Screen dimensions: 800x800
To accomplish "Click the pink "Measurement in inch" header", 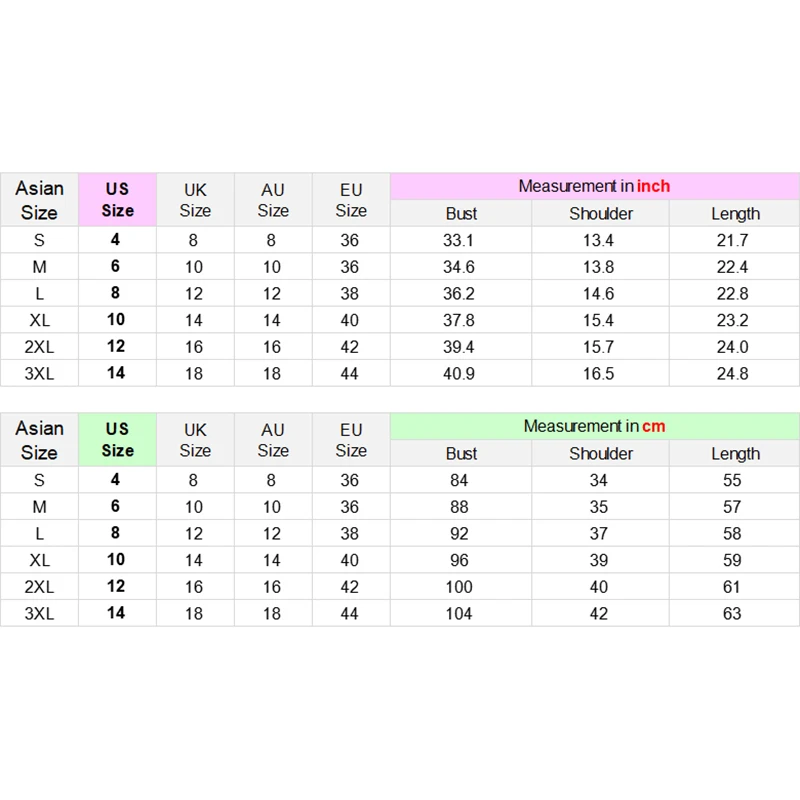I will pos(594,186).
